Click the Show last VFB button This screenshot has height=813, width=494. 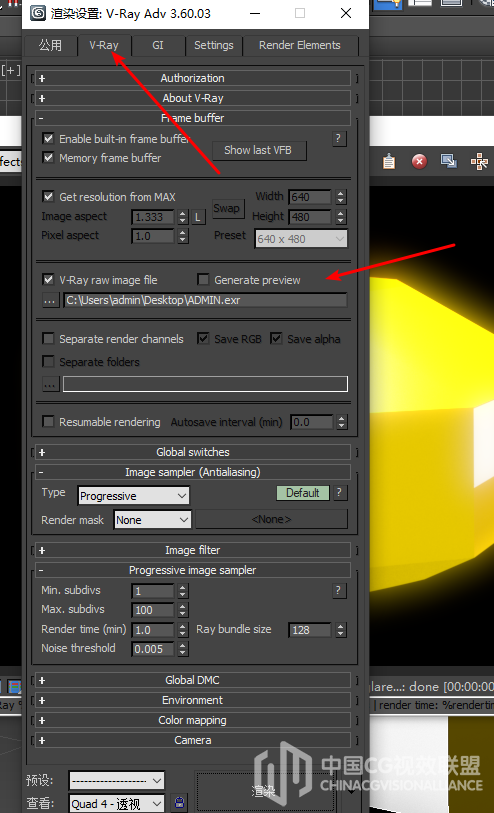(x=259, y=150)
